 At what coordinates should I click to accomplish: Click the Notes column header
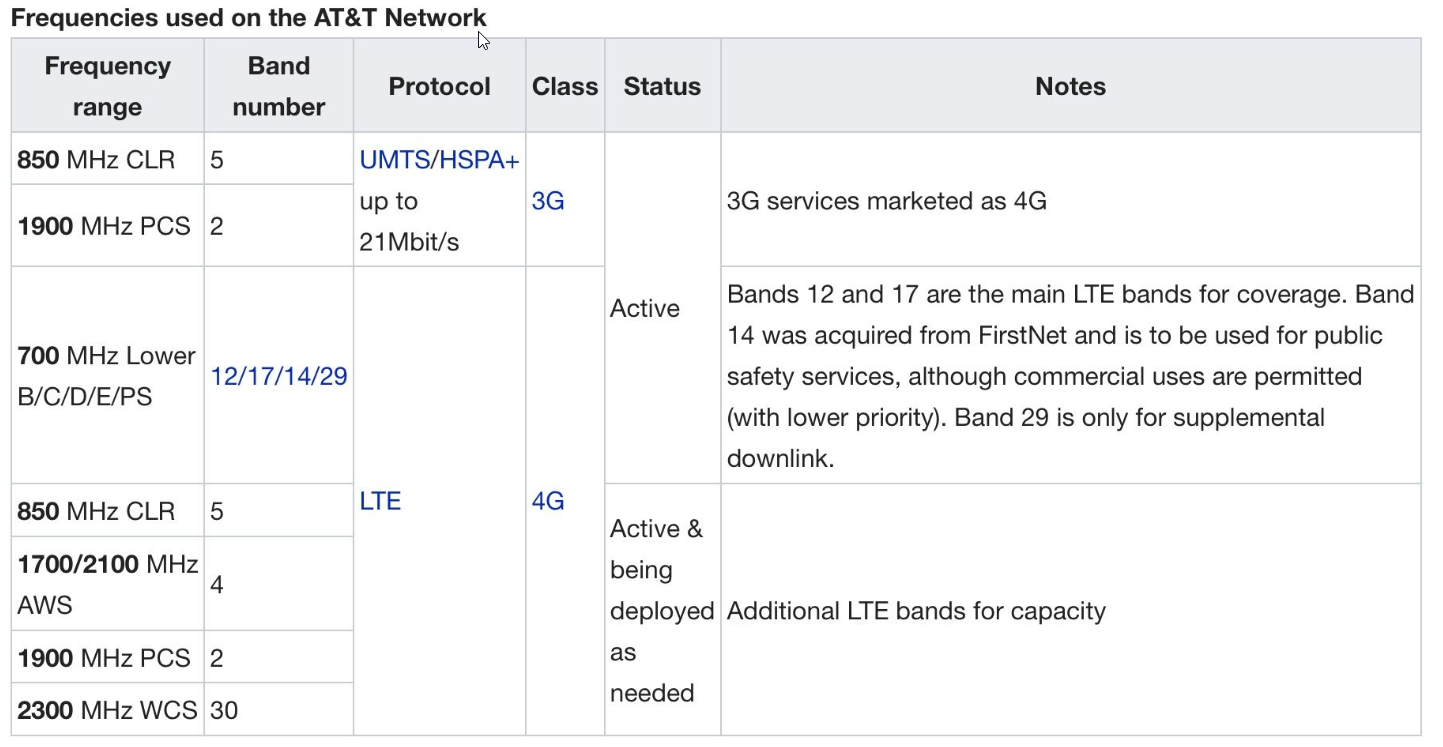[1070, 86]
